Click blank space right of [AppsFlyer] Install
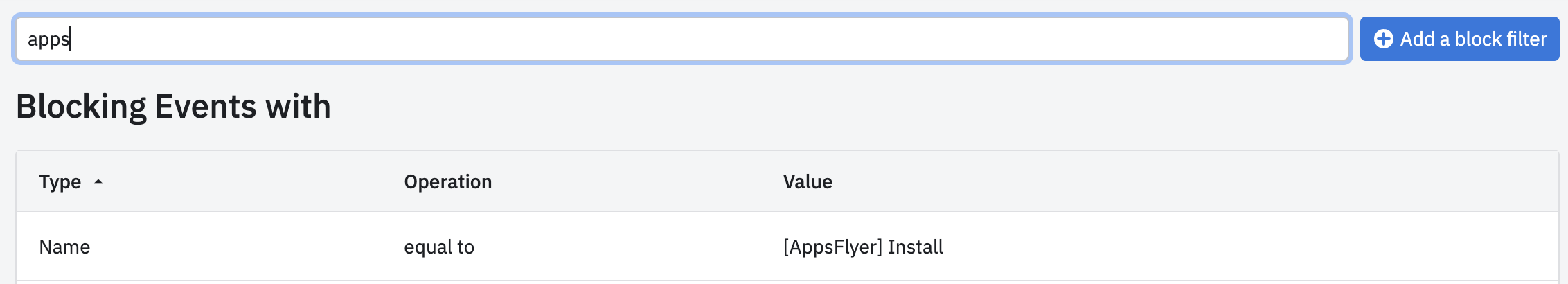 click(1247, 247)
